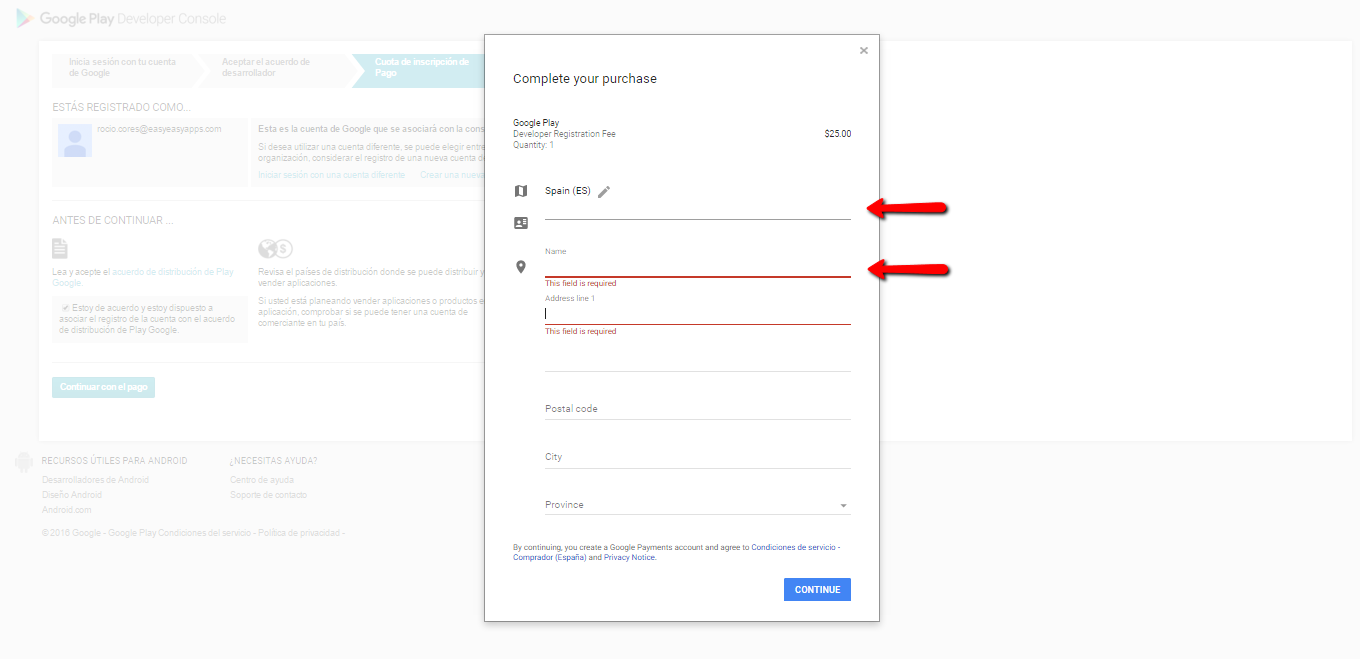1360x659 pixels.
Task: Click the map icon beside Spain (ES)
Action: [x=521, y=190]
